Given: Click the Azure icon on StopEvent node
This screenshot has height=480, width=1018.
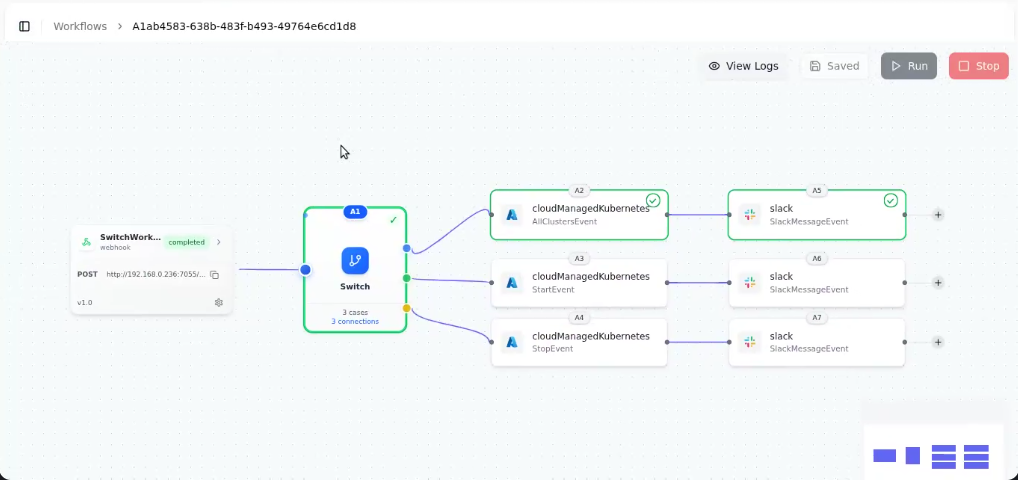Looking at the screenshot, I should [x=512, y=342].
